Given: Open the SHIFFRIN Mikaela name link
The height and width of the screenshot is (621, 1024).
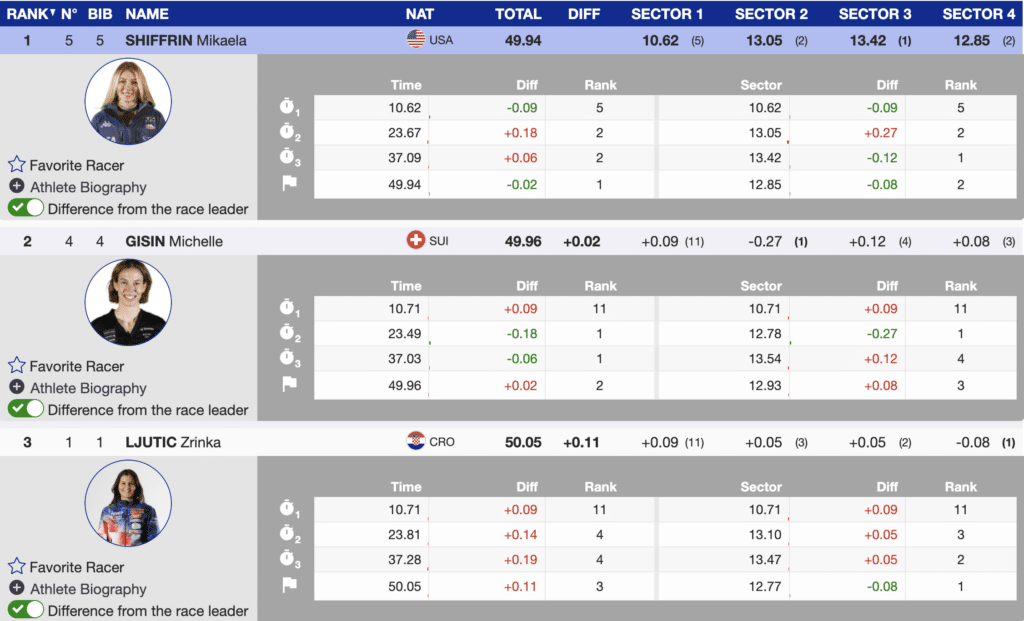Looking at the screenshot, I should point(185,41).
